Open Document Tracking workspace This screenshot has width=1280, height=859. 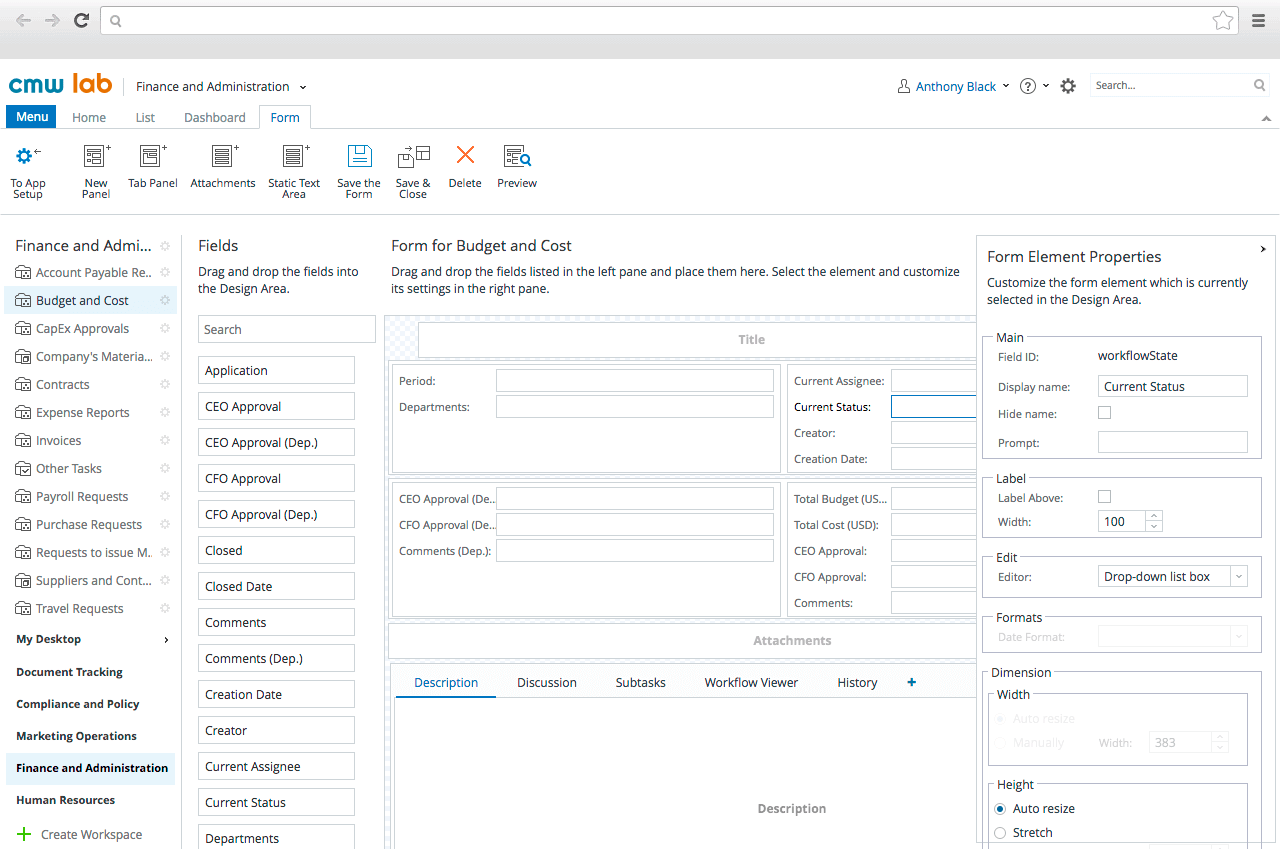click(70, 672)
